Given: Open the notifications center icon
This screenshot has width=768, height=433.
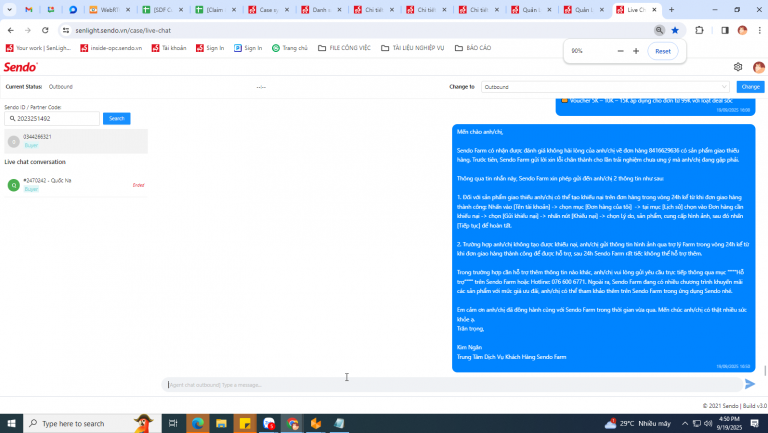Looking at the screenshot, I should click(754, 423).
